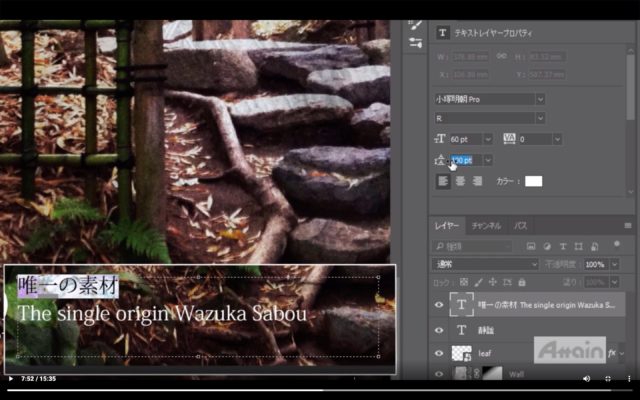Switch to the Paths tab
Viewport: 640px width, 400px height.
click(520, 225)
